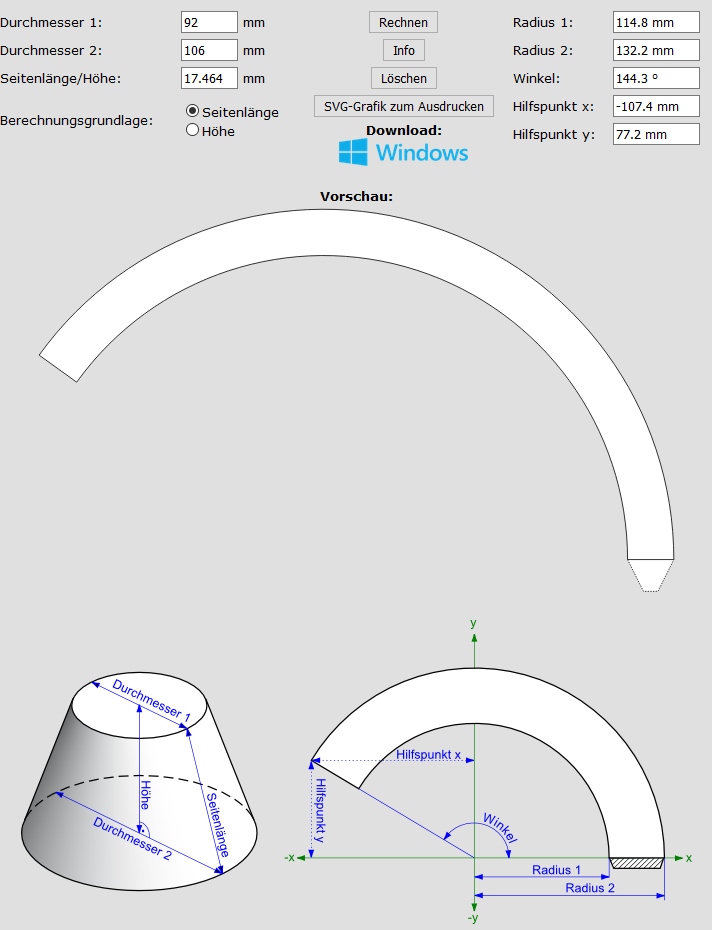This screenshot has width=712, height=930.
Task: Click the 'Durchmesser 1:' label
Action: tap(51, 23)
